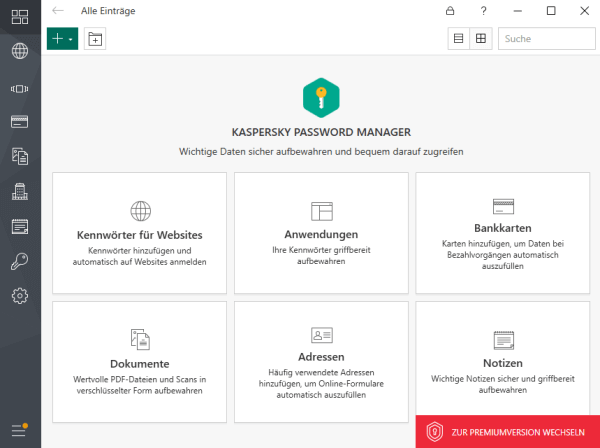Focus the Suche search field
This screenshot has width=600, height=448.
click(x=546, y=39)
